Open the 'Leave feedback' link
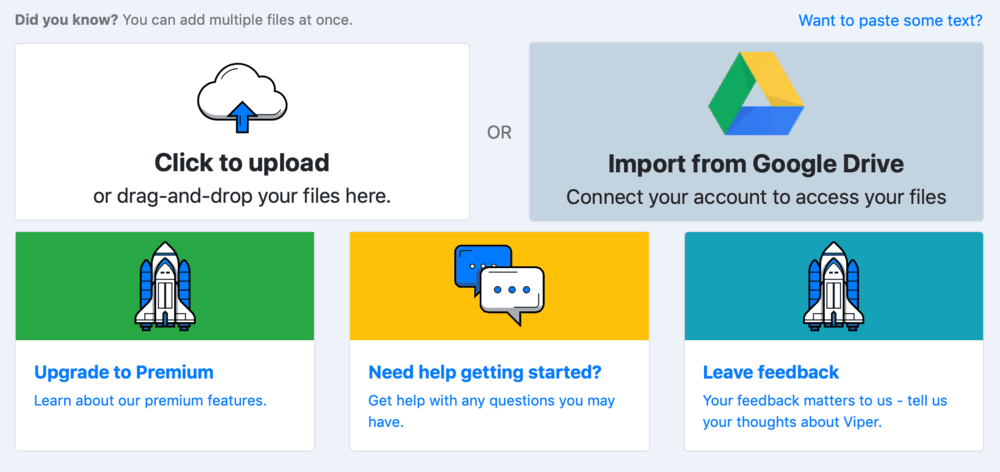Viewport: 1000px width, 472px height. coord(771,372)
